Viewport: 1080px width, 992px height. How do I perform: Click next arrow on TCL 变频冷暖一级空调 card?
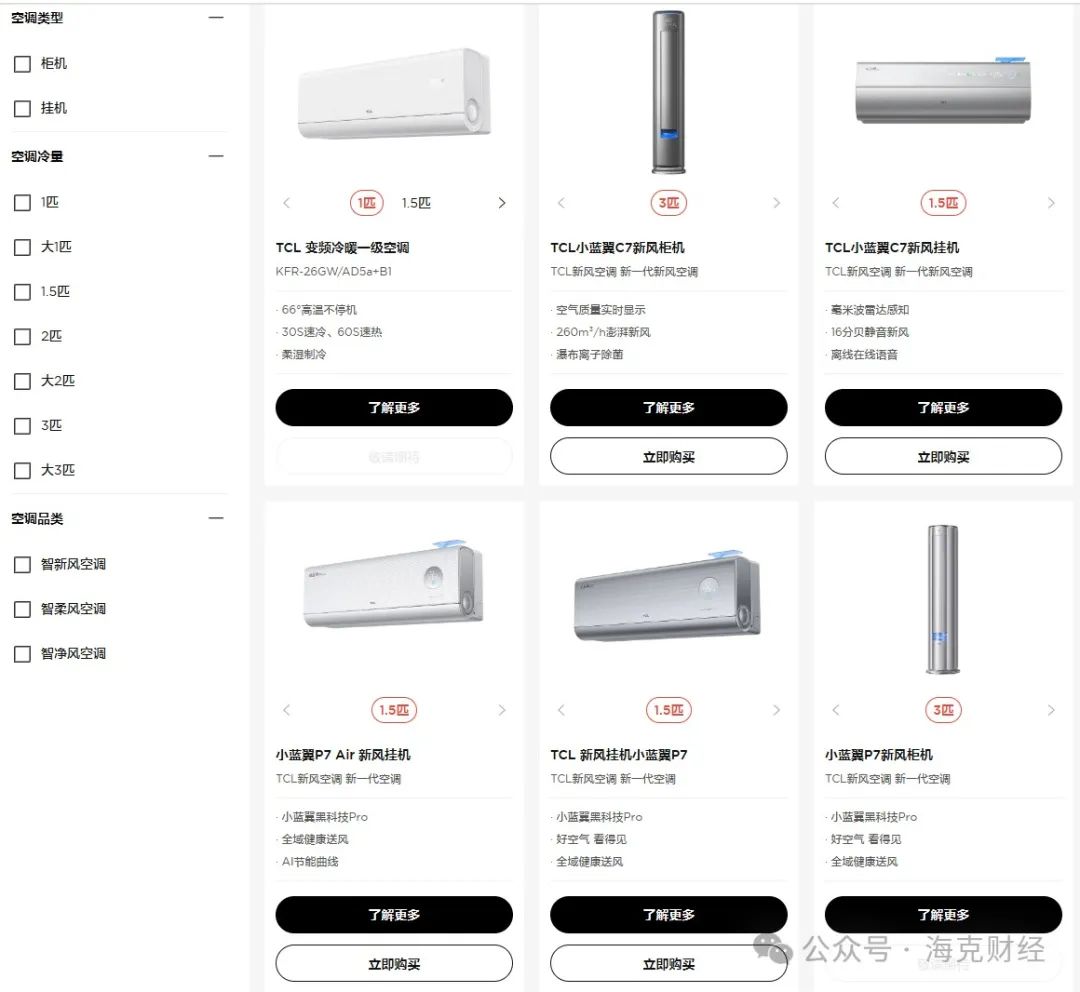pyautogui.click(x=502, y=203)
